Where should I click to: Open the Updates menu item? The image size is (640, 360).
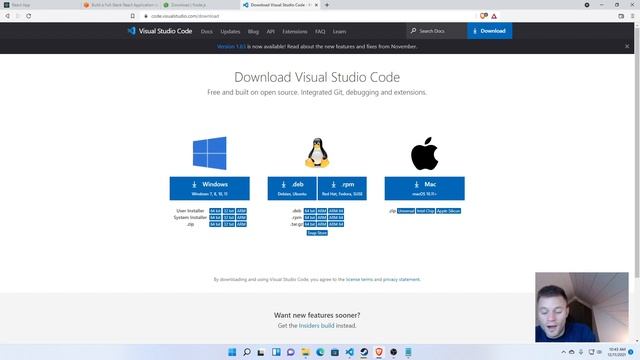230,31
